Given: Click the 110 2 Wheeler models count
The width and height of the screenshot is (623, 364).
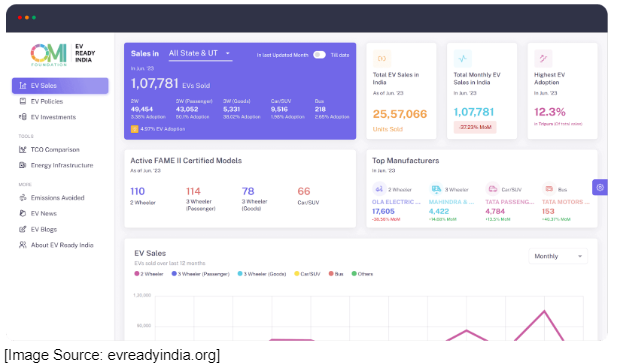Looking at the screenshot, I should (137, 191).
